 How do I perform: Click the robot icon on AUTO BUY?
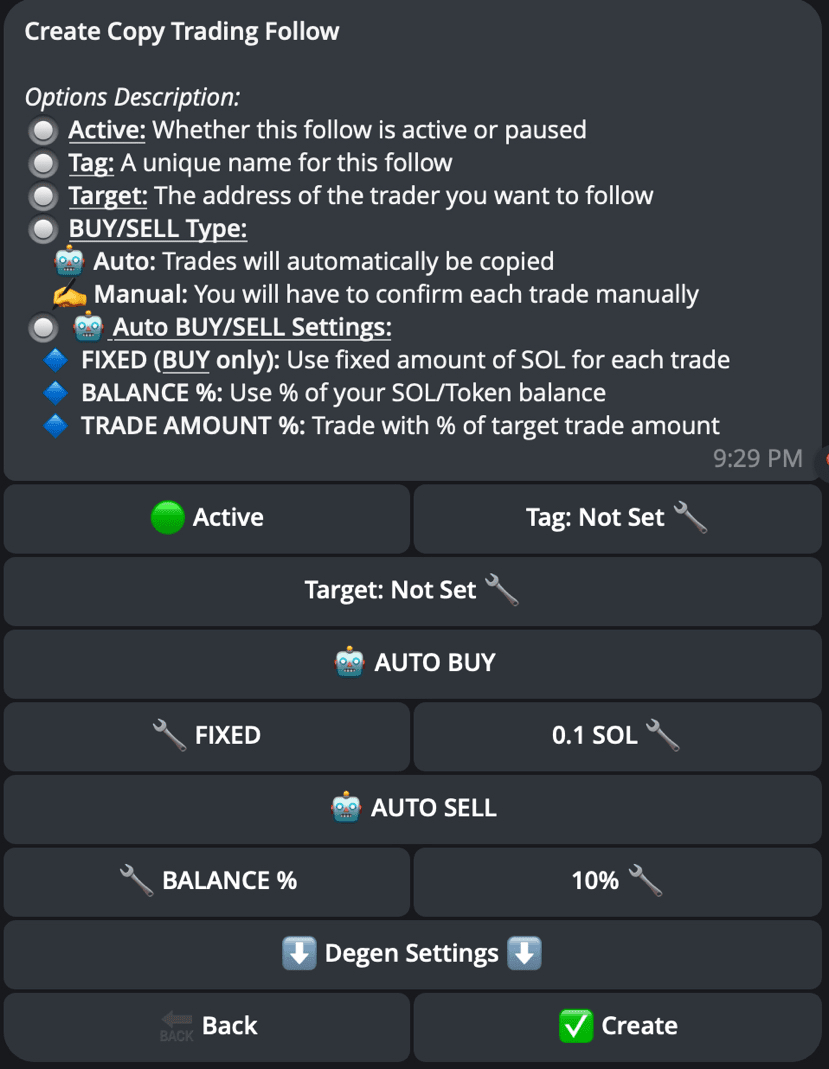pyautogui.click(x=349, y=662)
